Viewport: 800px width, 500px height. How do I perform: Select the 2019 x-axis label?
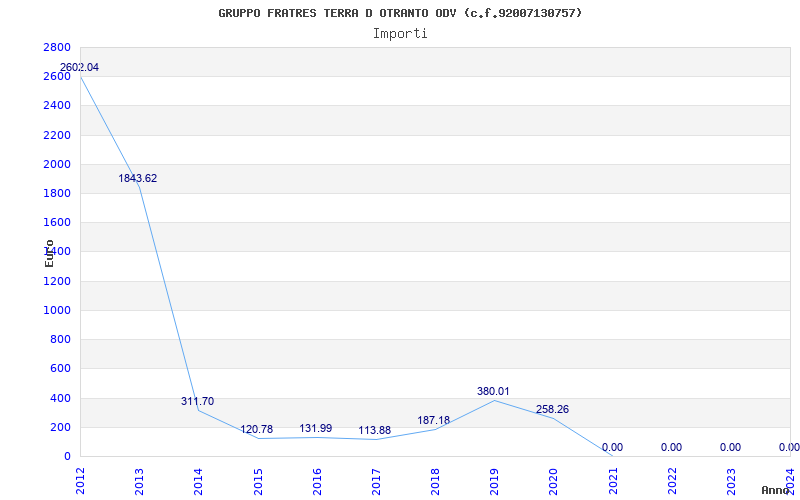tap(494, 481)
